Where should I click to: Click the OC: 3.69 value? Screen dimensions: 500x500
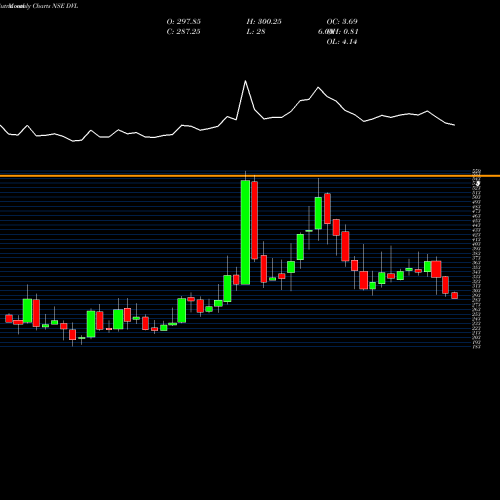point(342,22)
